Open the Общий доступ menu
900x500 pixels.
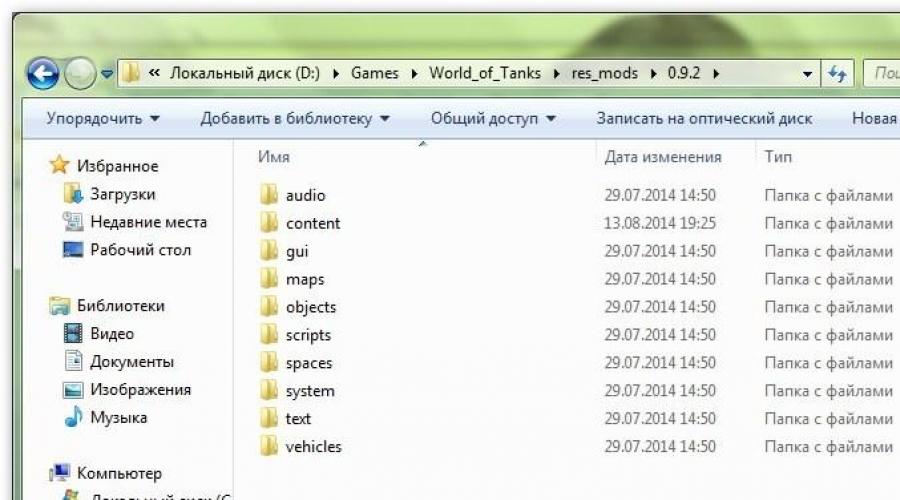(494, 119)
